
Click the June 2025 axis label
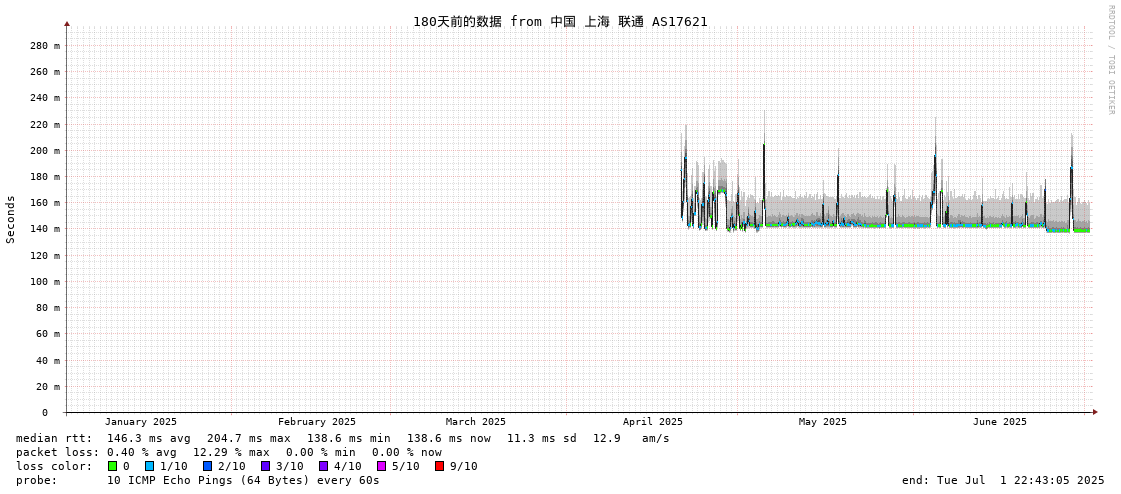click(999, 422)
